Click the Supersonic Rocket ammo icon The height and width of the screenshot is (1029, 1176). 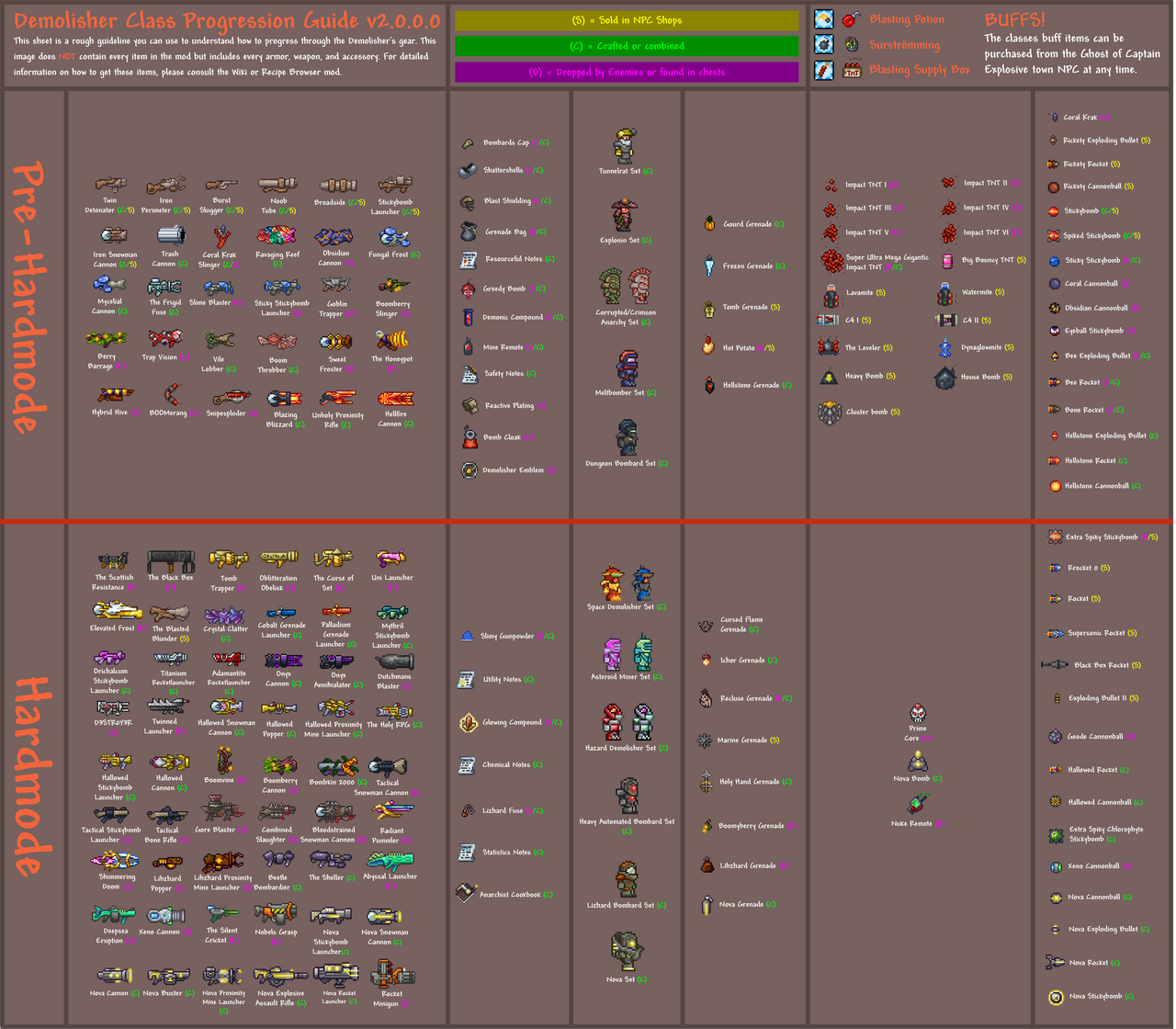[1056, 633]
